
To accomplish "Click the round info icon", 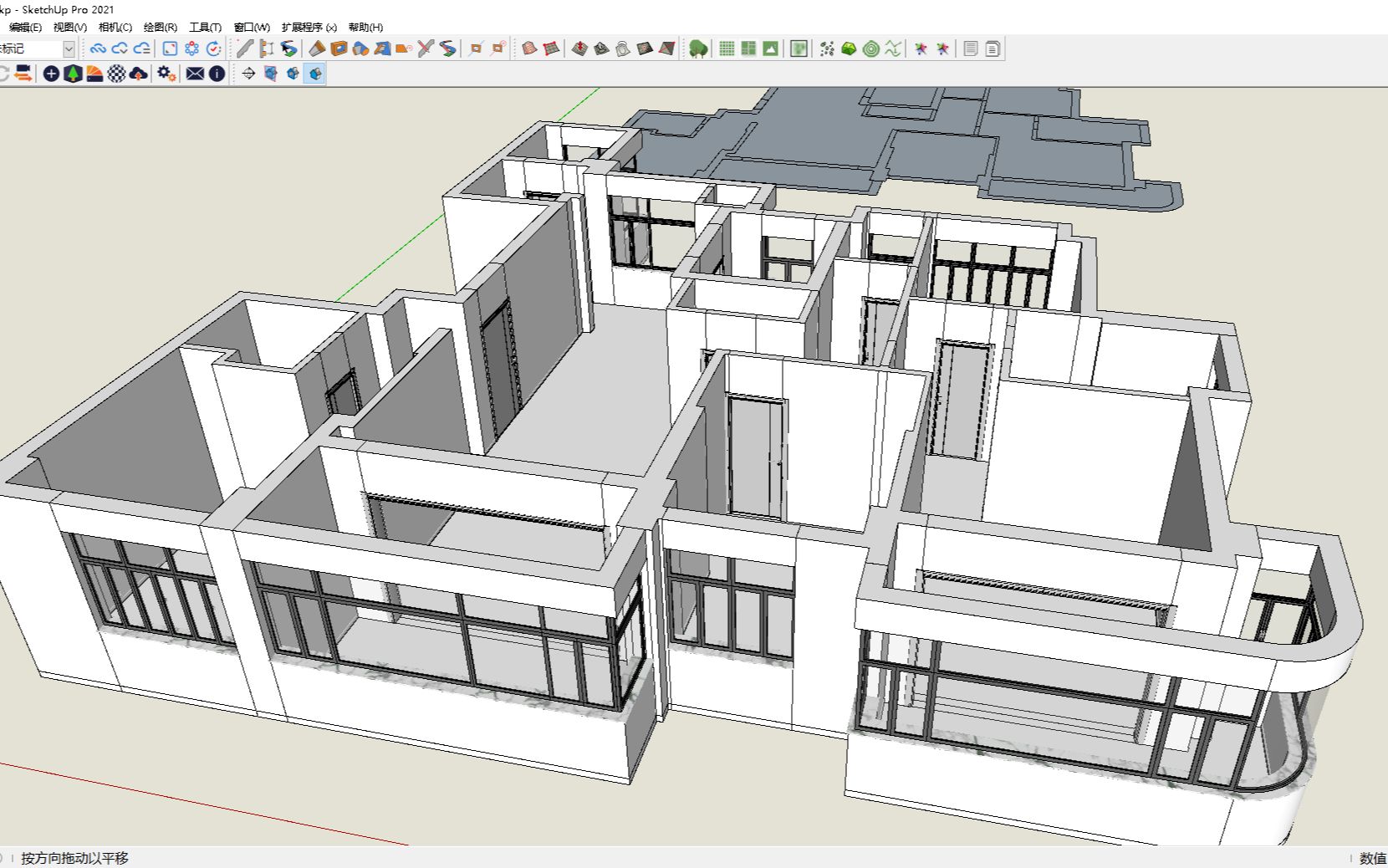I will pyautogui.click(x=217, y=74).
